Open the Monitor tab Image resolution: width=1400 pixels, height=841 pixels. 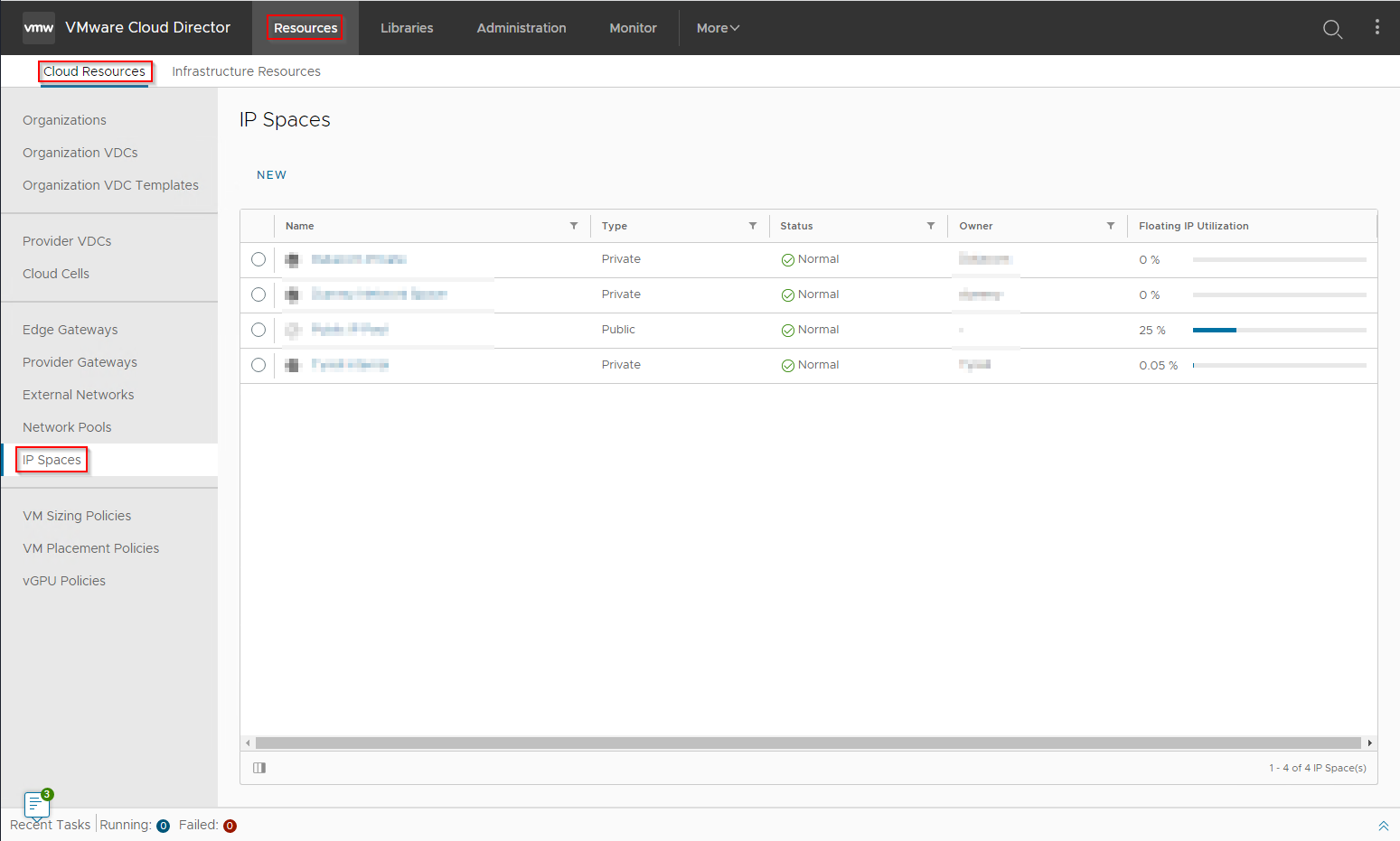633,28
